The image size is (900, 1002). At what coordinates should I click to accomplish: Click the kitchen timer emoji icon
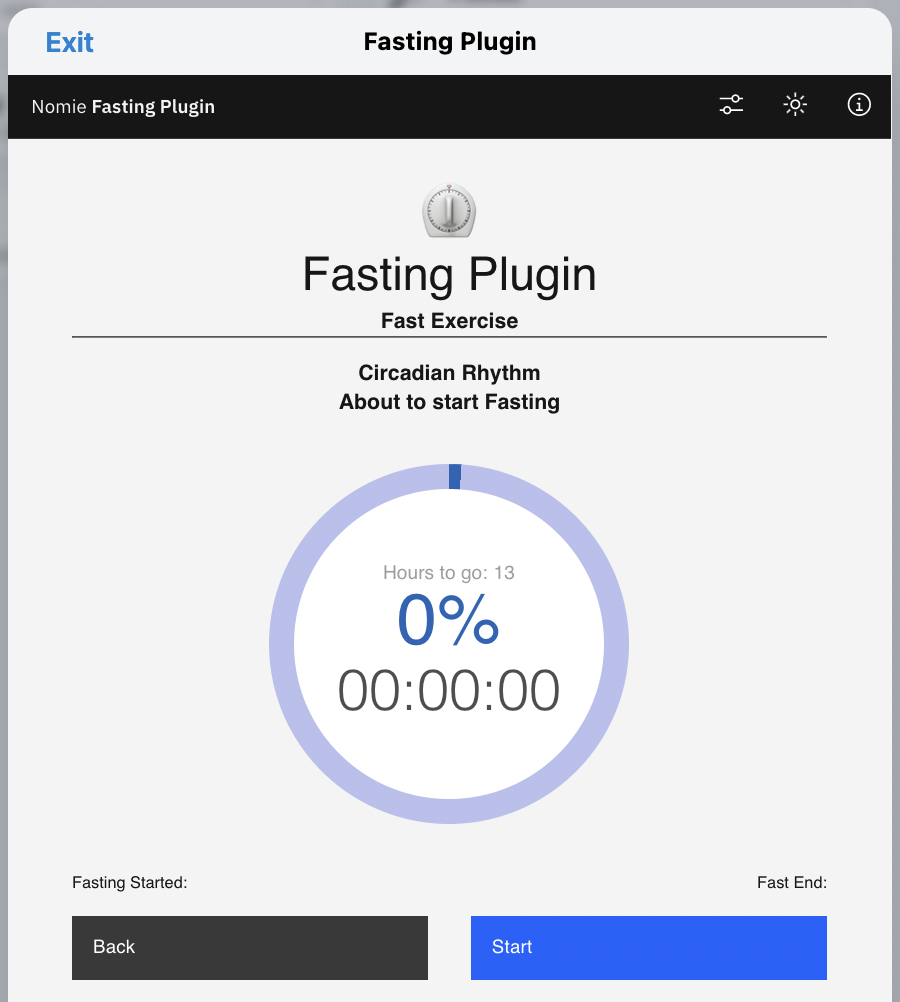click(449, 211)
